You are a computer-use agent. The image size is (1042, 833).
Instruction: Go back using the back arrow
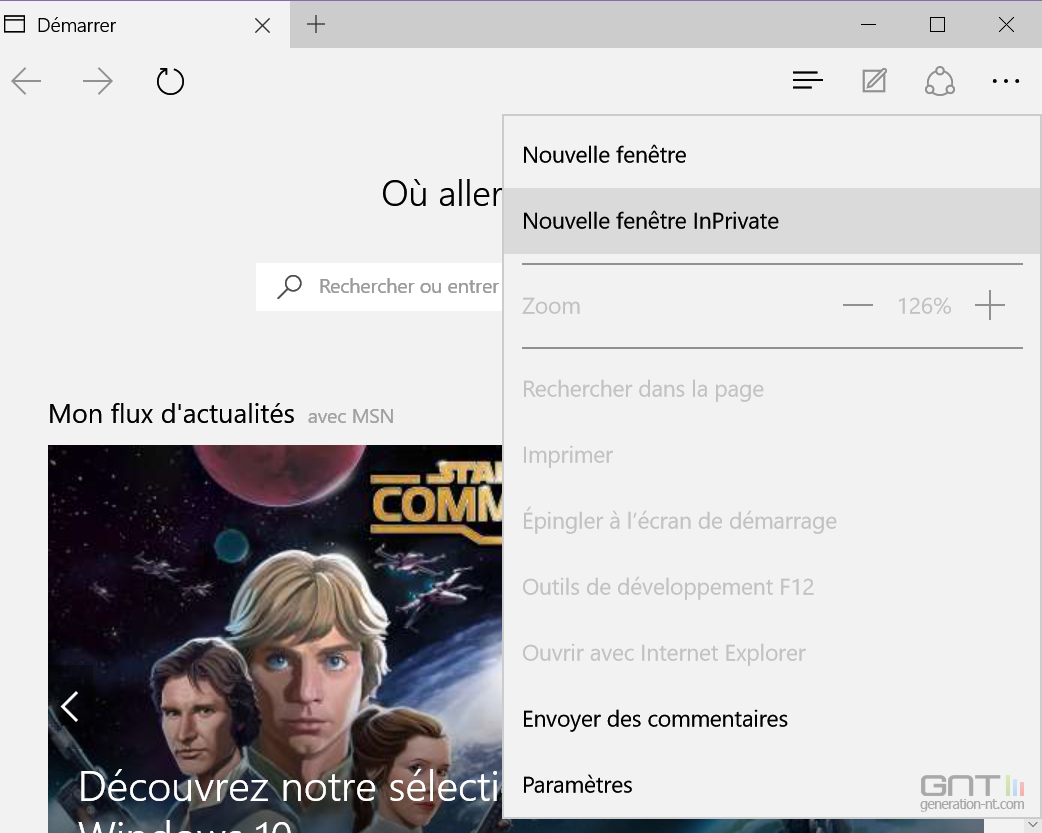27,82
